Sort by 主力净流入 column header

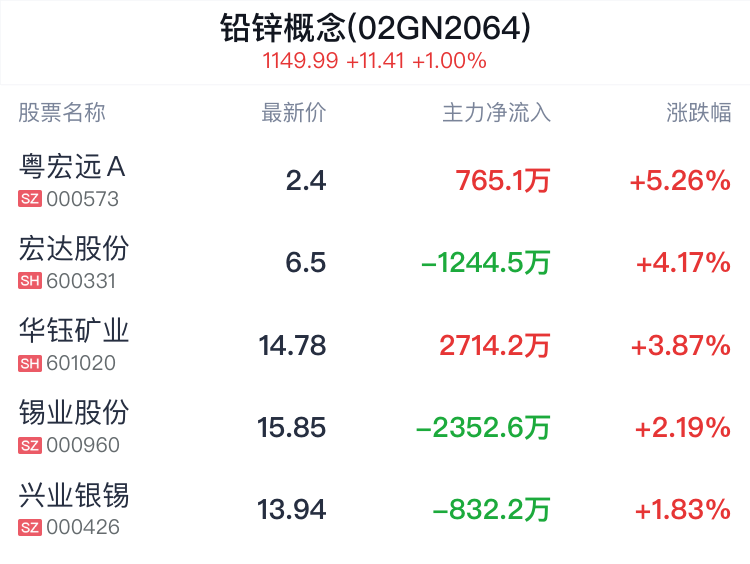(x=496, y=113)
